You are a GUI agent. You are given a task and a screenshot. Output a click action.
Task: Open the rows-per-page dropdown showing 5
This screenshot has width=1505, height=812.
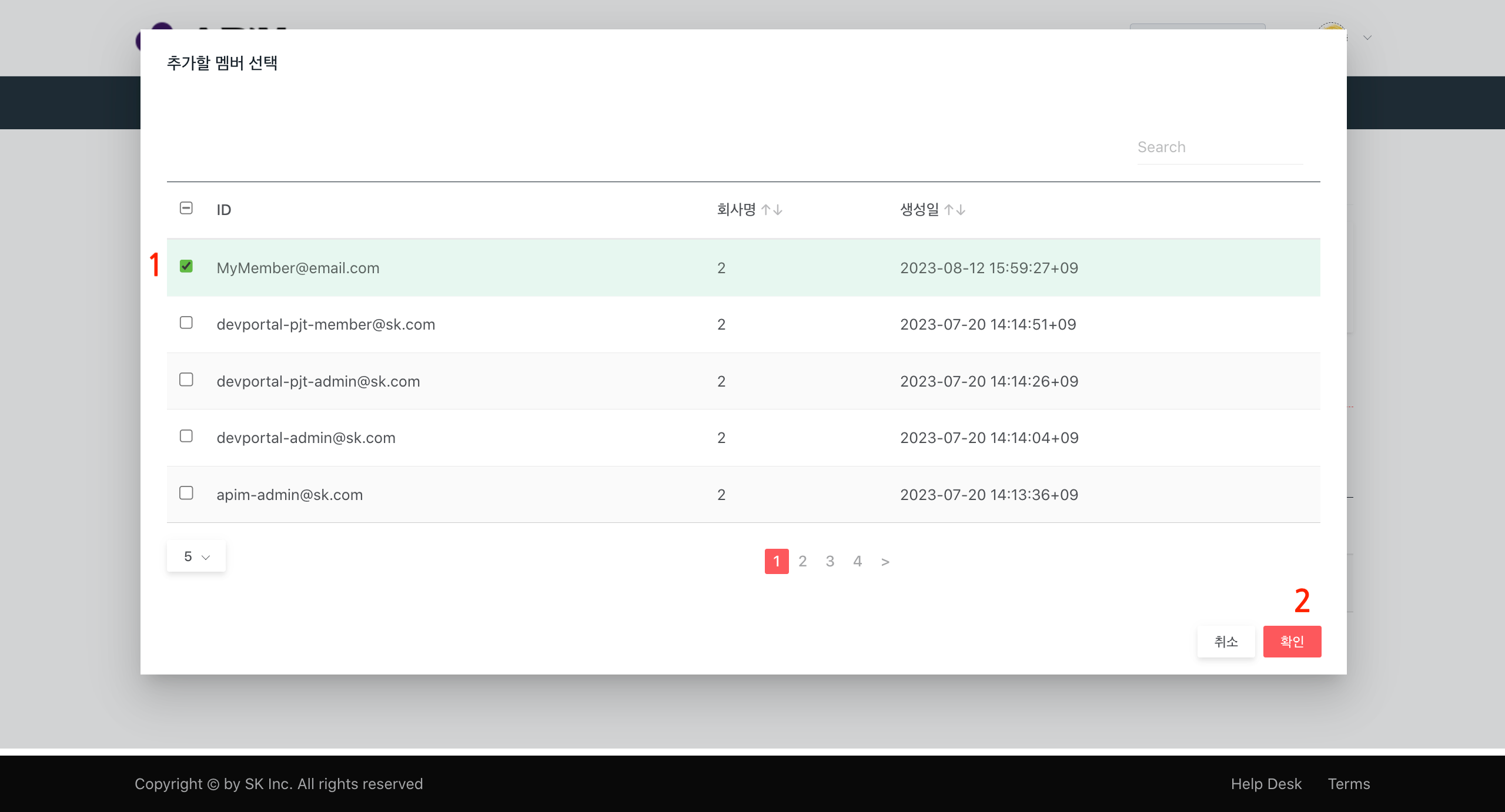point(196,556)
